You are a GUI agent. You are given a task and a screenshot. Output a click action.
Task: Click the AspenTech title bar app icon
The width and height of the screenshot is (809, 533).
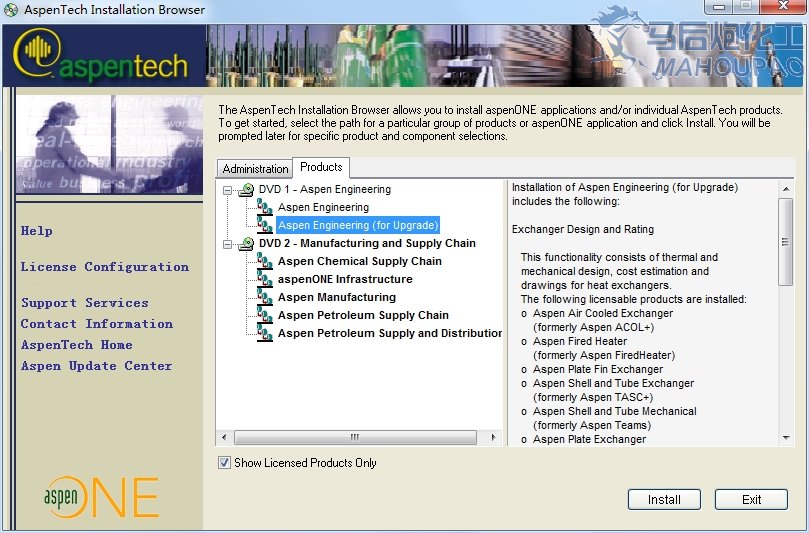pyautogui.click(x=11, y=9)
